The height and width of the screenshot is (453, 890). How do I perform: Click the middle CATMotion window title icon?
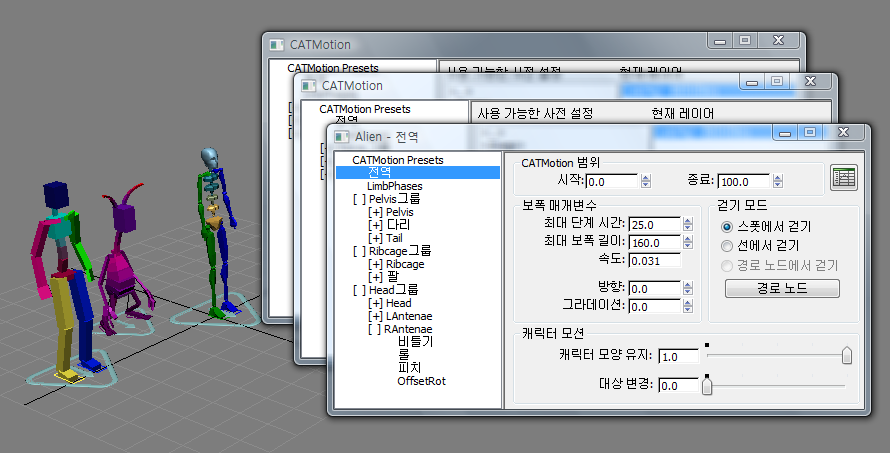click(x=308, y=86)
